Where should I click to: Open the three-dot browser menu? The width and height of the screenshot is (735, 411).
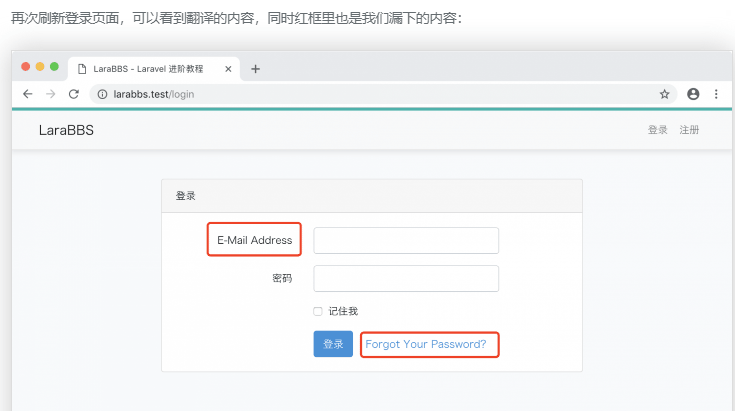click(x=716, y=94)
